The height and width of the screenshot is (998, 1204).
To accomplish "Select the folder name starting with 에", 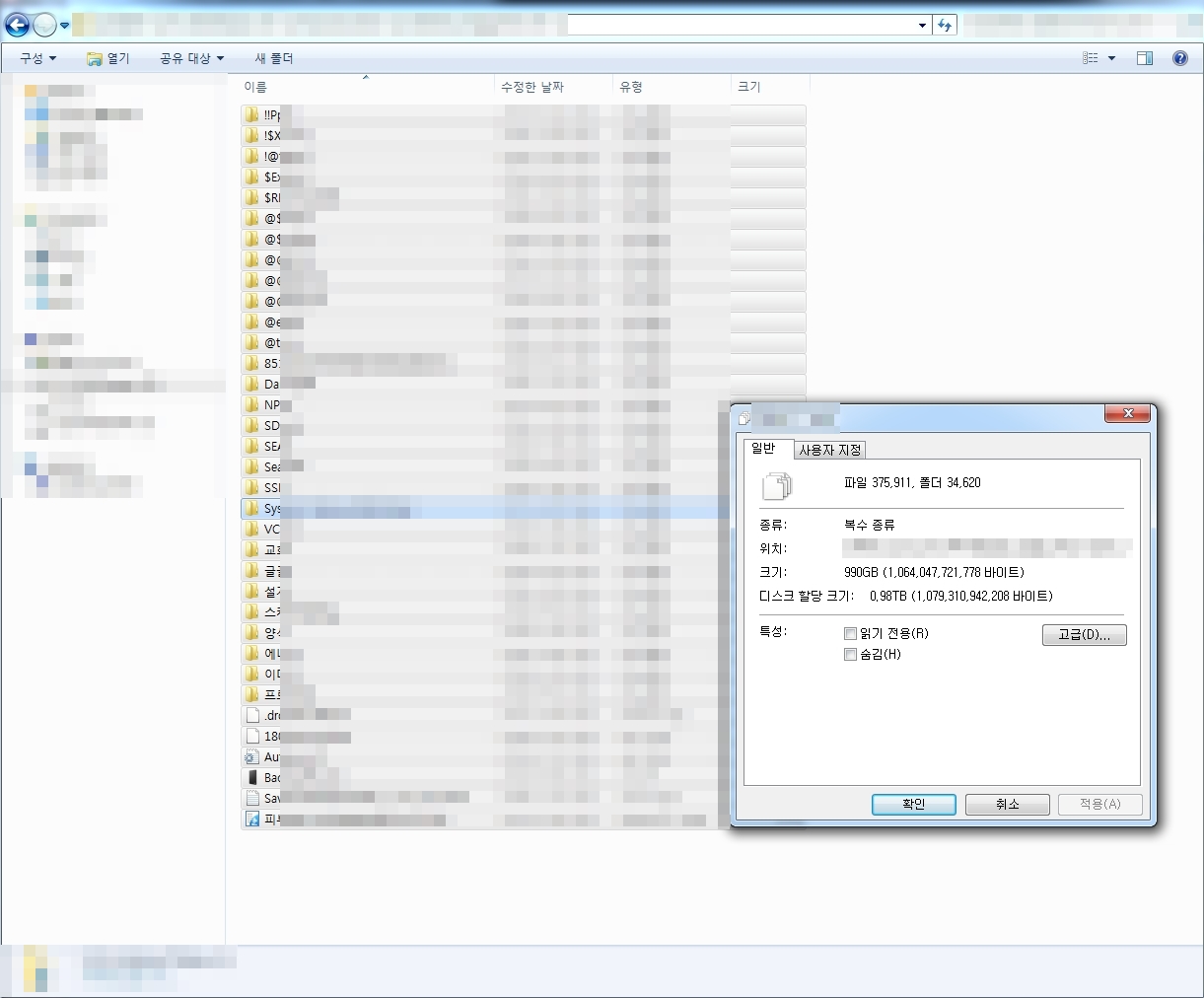I will coord(271,653).
